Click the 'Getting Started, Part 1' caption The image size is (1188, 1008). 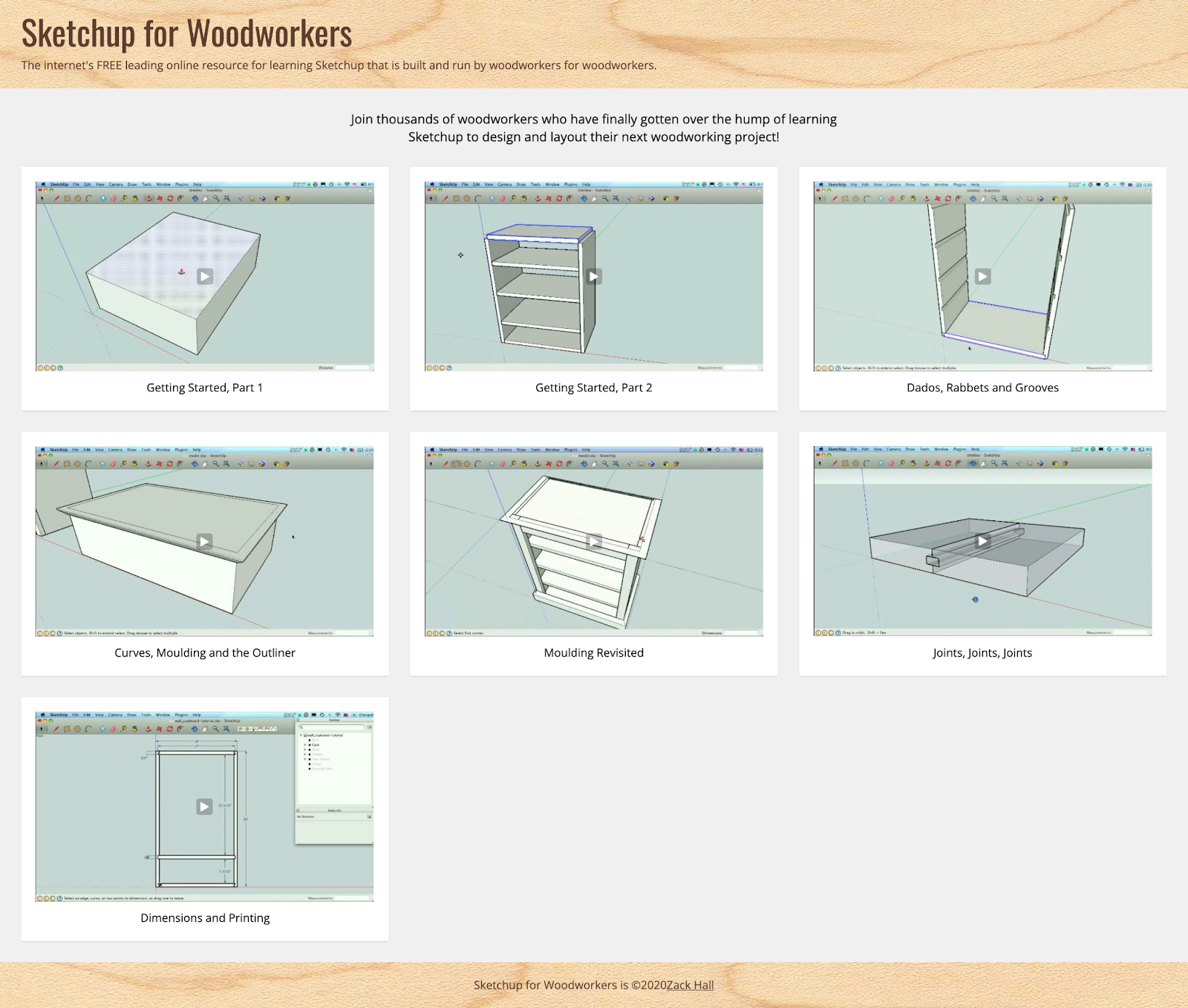pos(205,387)
